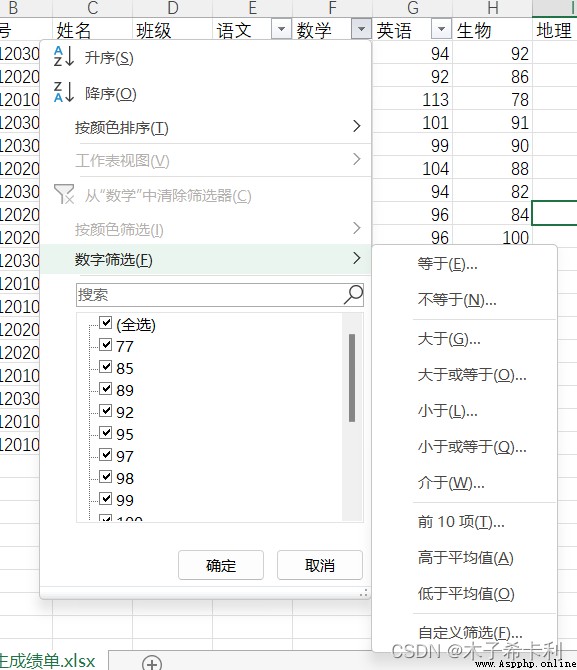Select 升序(S) sort option
This screenshot has height=670, width=577.
click(109, 58)
